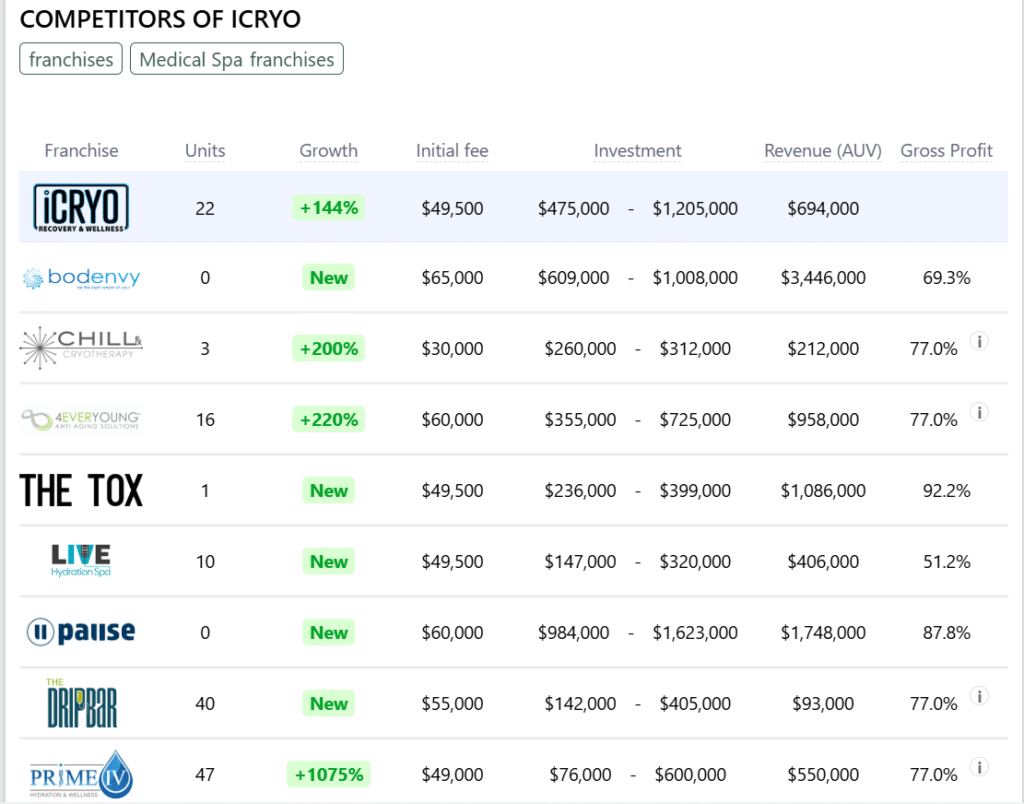Show info for Prime IV gross profit
Viewport: 1024px width, 804px height.
[979, 767]
